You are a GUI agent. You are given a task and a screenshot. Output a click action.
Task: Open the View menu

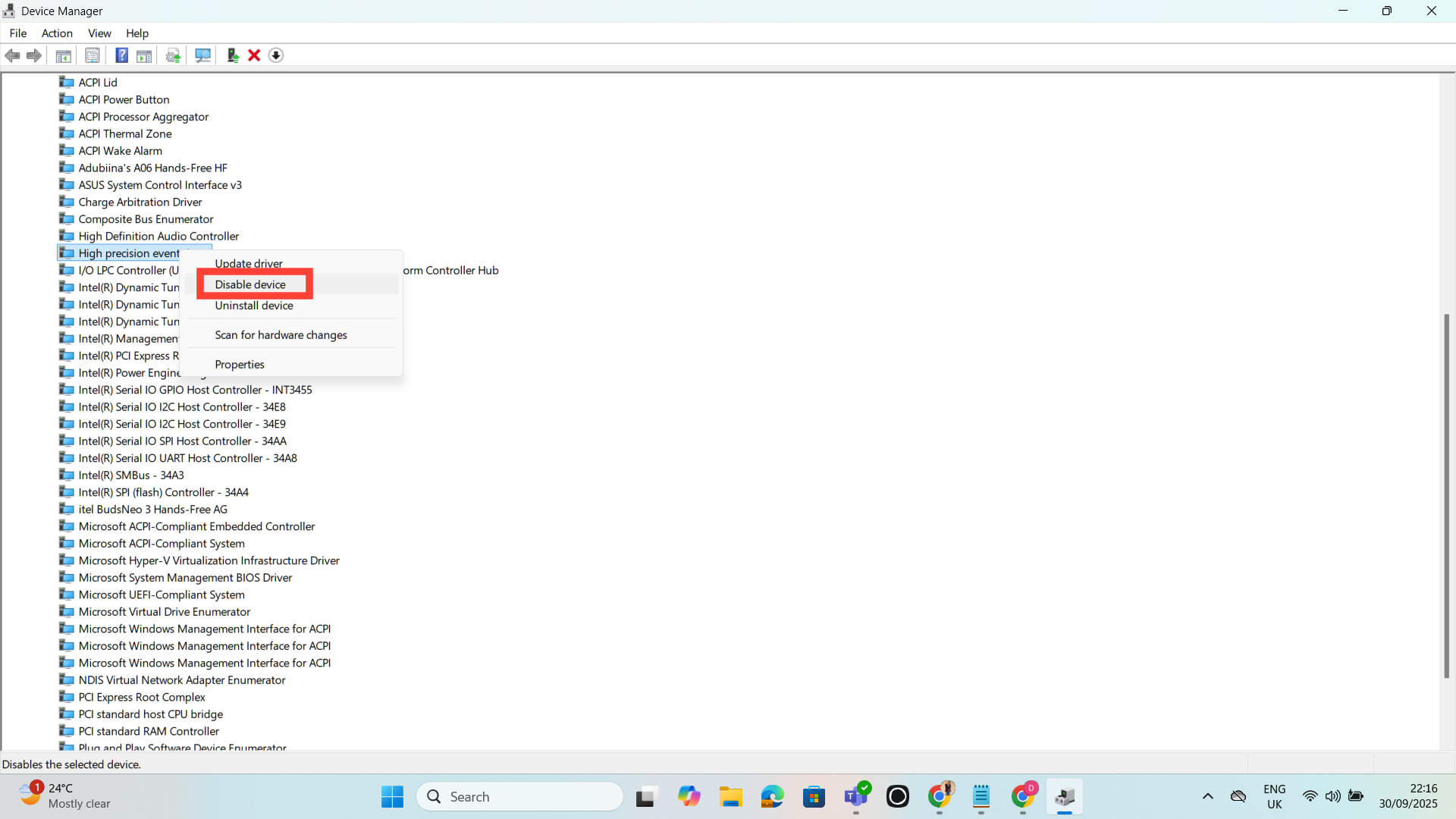(x=99, y=33)
